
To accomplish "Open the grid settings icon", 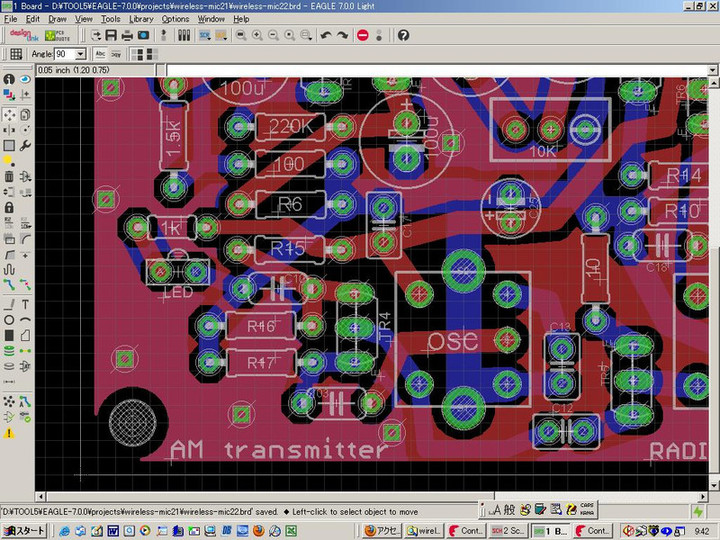I will 15,54.
